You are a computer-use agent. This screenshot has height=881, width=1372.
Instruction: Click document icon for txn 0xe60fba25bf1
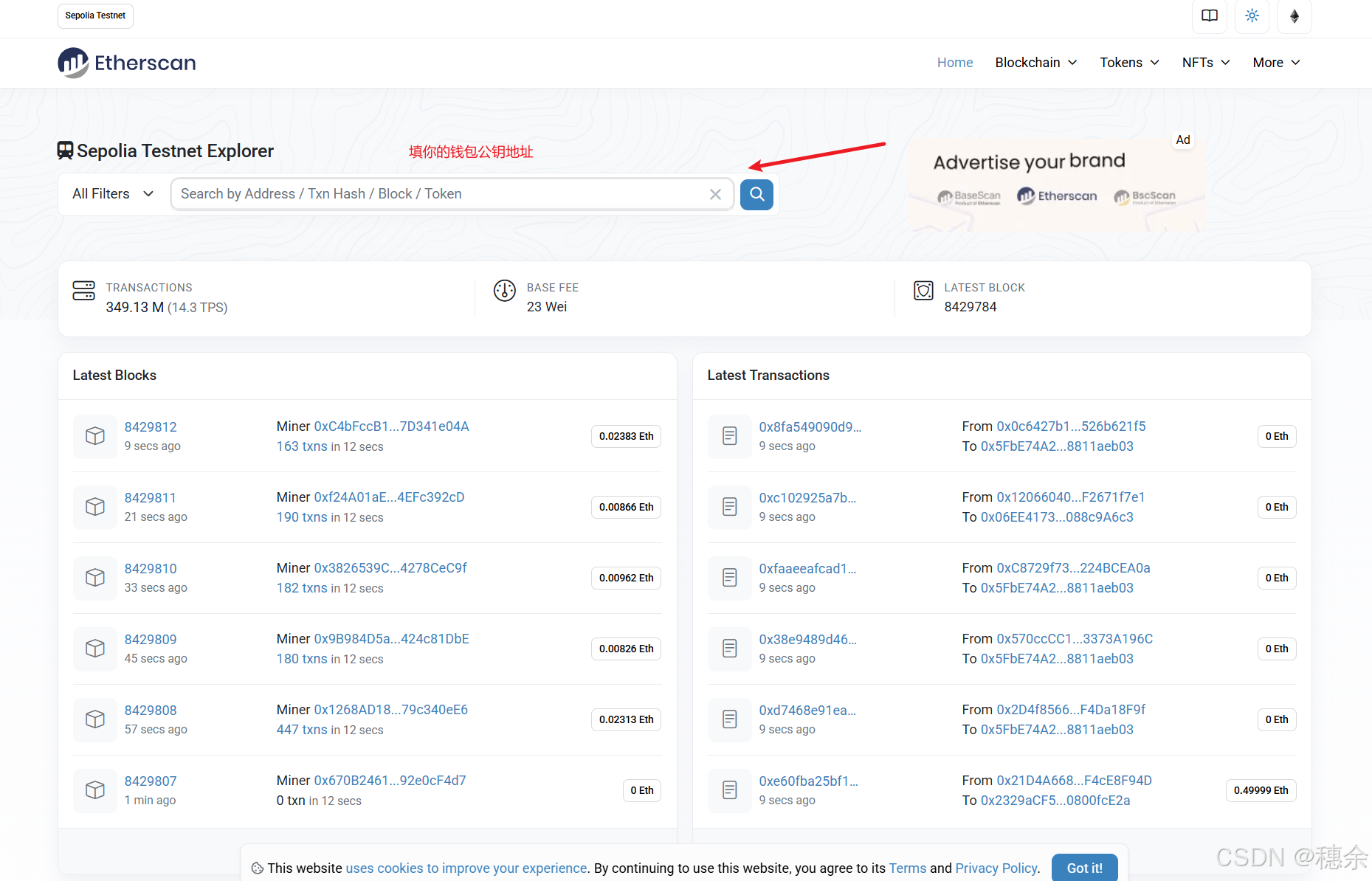730,790
